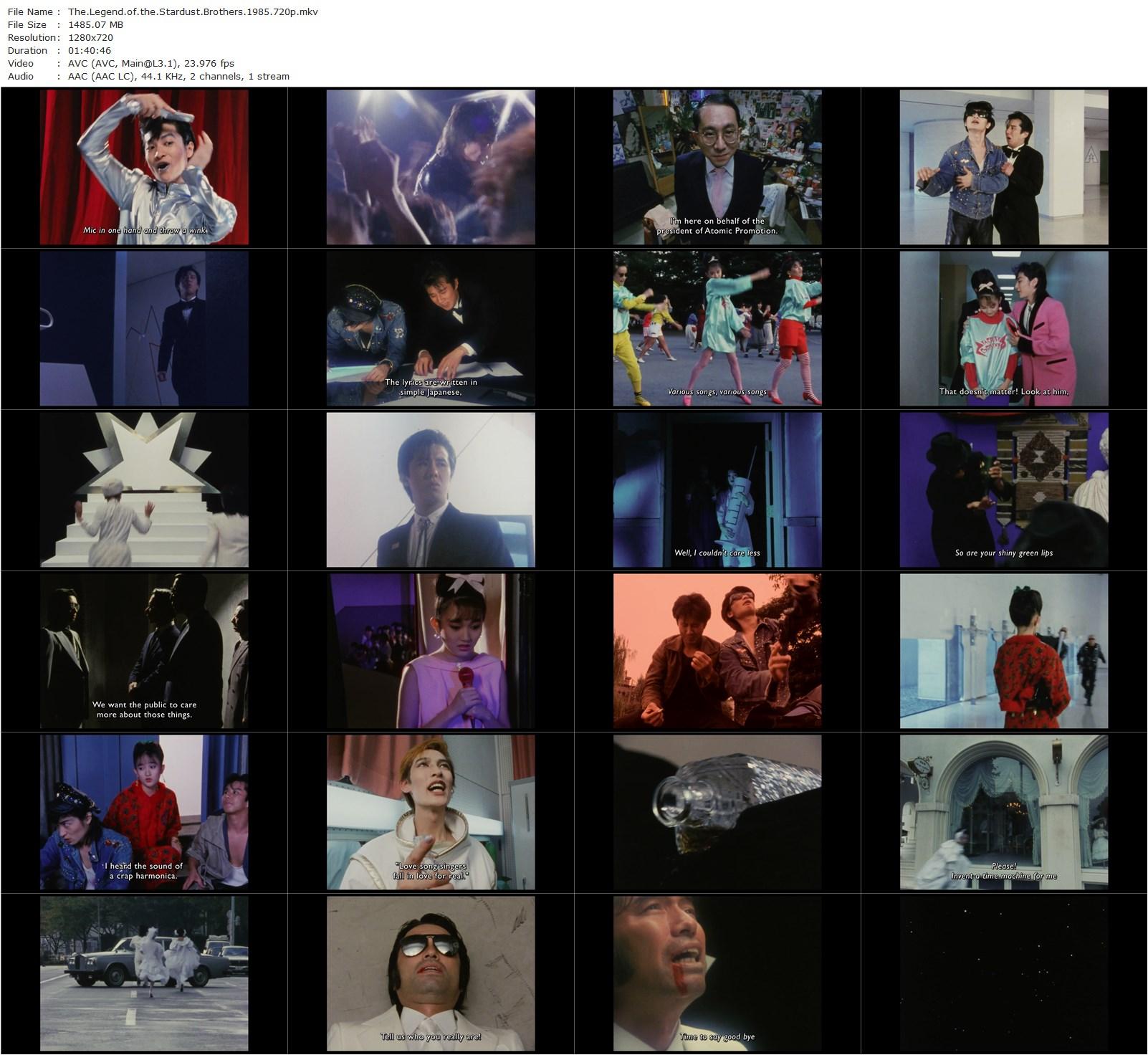Click the thumbnail captioned "Time to say good bye"
The height and width of the screenshot is (1055, 1148).
pos(717,973)
